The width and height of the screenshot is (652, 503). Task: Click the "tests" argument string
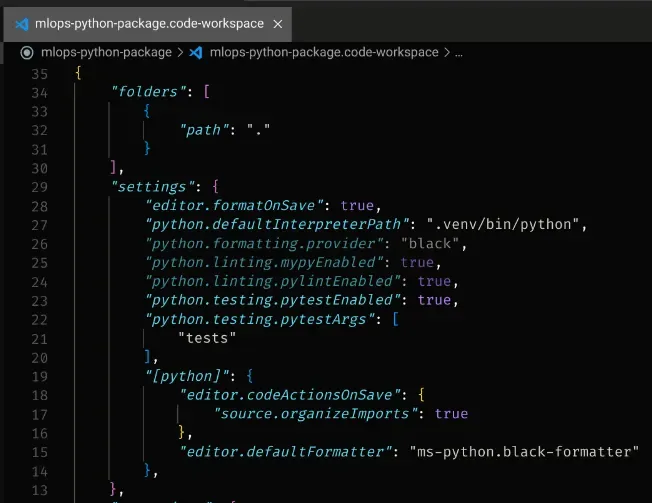pyautogui.click(x=207, y=339)
